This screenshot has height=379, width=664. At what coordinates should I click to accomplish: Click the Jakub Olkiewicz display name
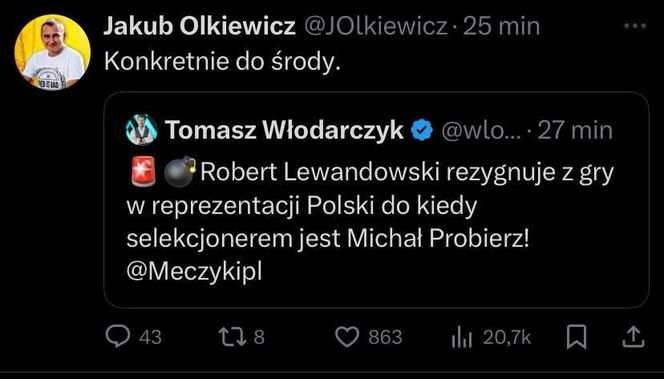click(x=199, y=27)
